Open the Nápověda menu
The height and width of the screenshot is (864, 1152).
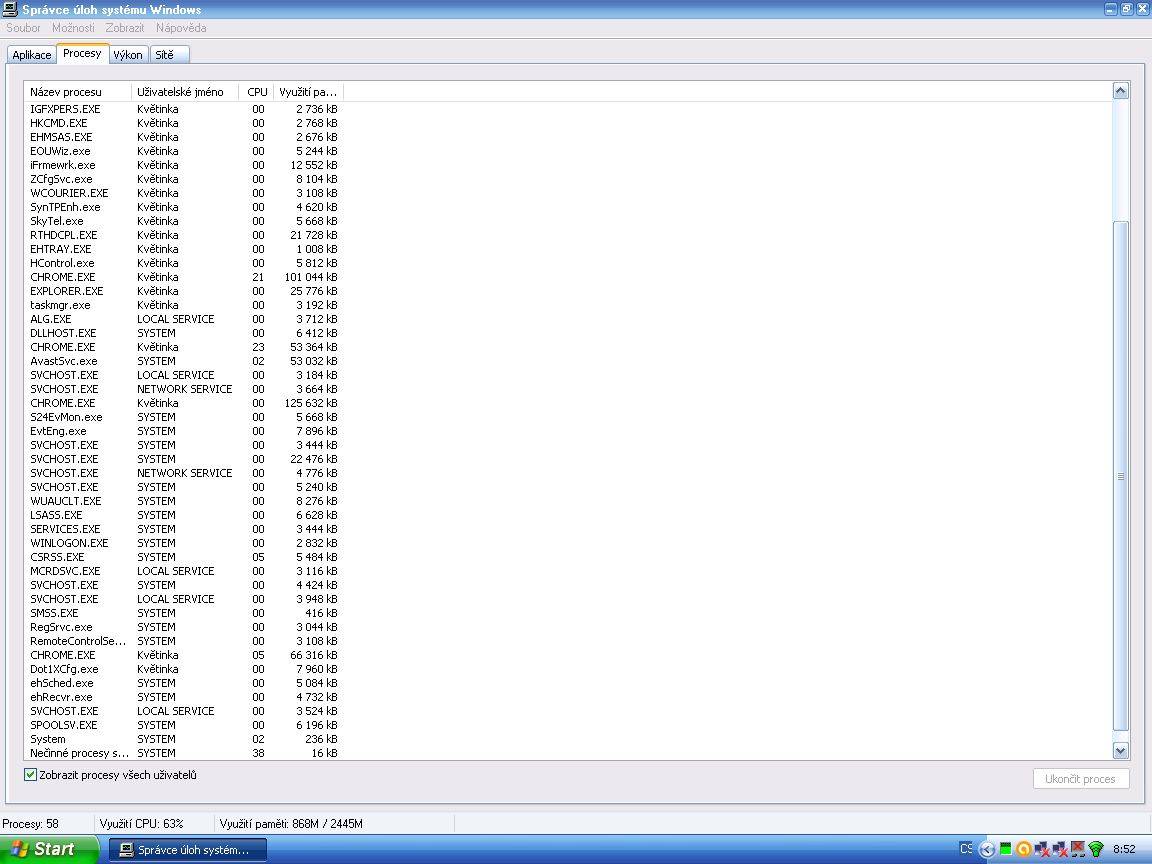pyautogui.click(x=181, y=28)
